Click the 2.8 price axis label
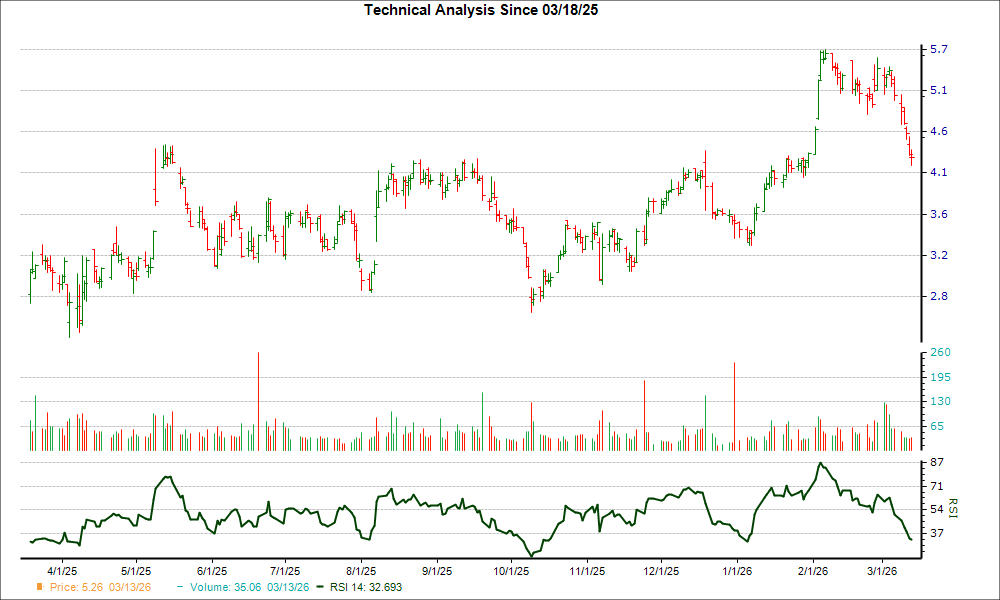This screenshot has width=1000, height=600. coord(940,296)
